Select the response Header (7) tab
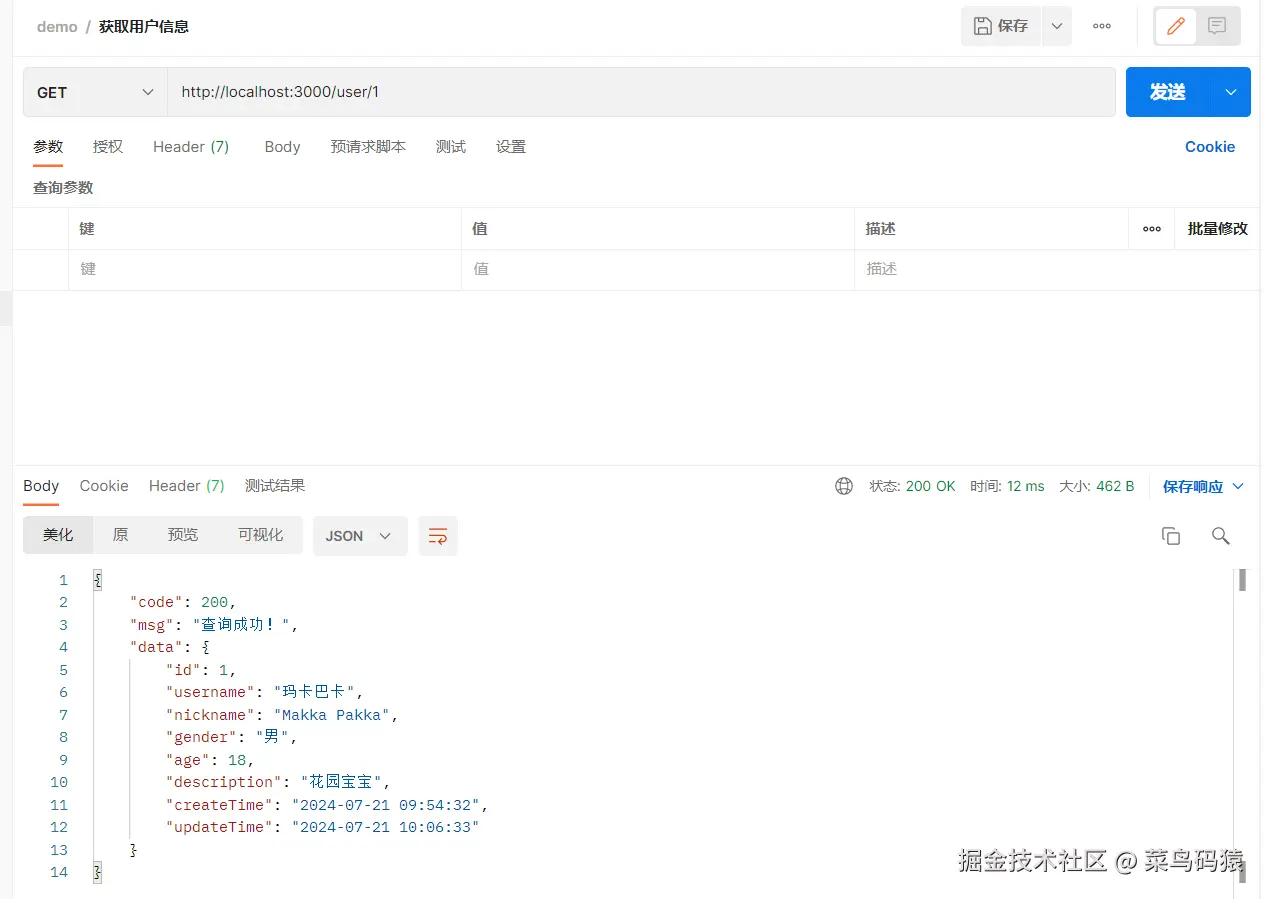This screenshot has width=1268, height=899. [187, 486]
